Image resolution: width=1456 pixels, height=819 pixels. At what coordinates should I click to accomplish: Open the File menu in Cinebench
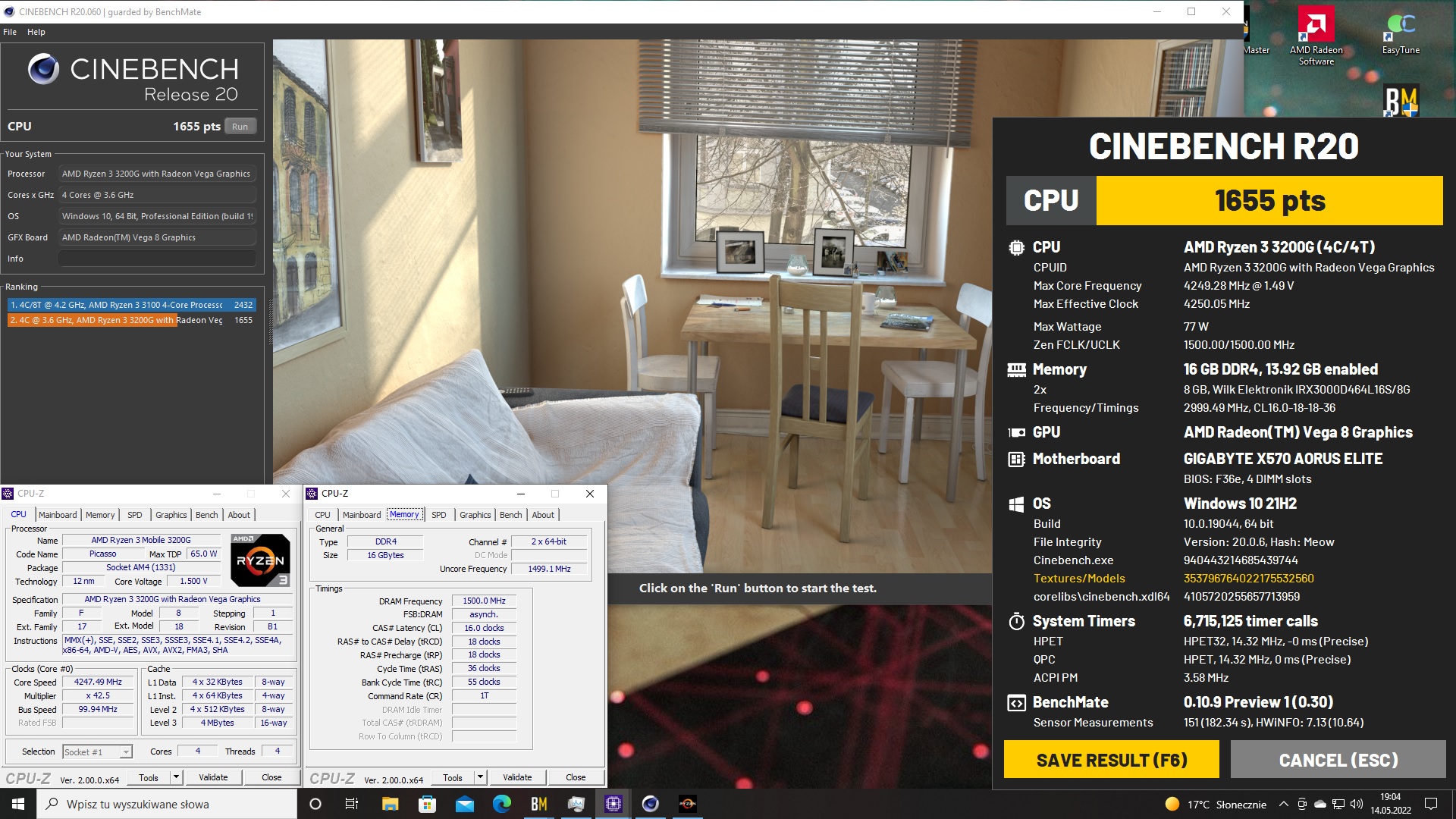10,32
